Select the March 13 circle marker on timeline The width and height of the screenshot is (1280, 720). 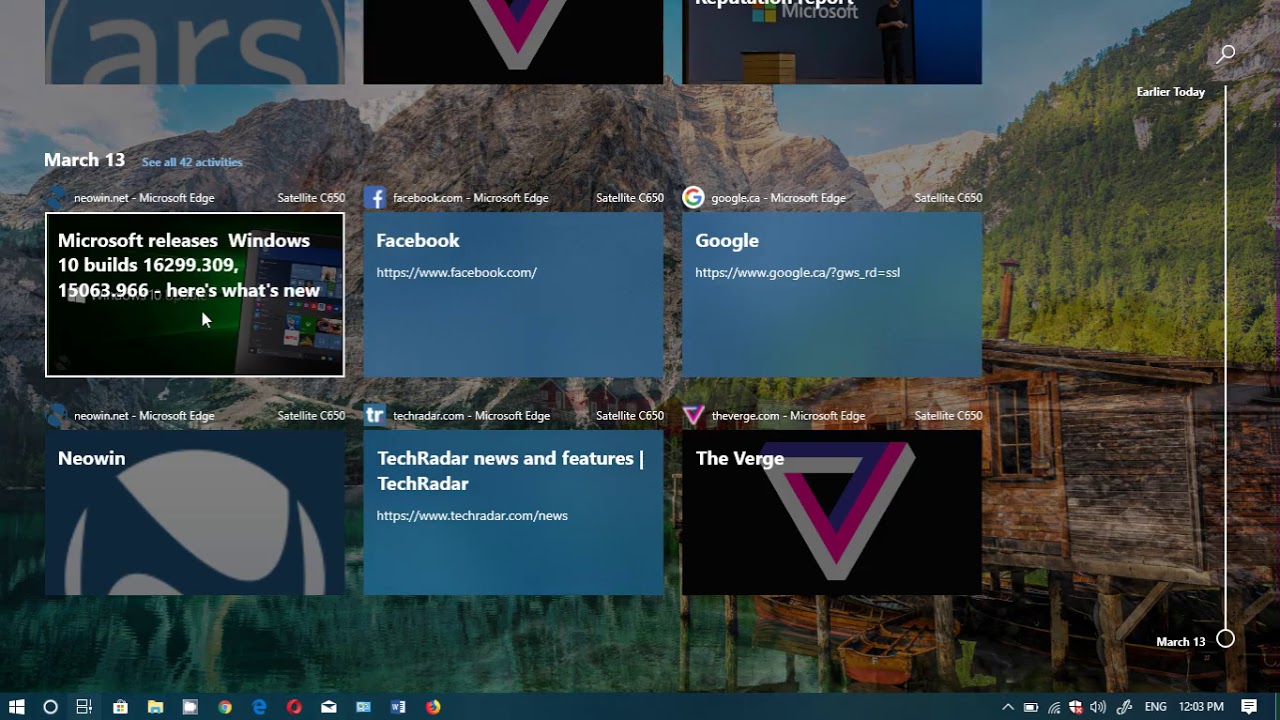[1225, 639]
